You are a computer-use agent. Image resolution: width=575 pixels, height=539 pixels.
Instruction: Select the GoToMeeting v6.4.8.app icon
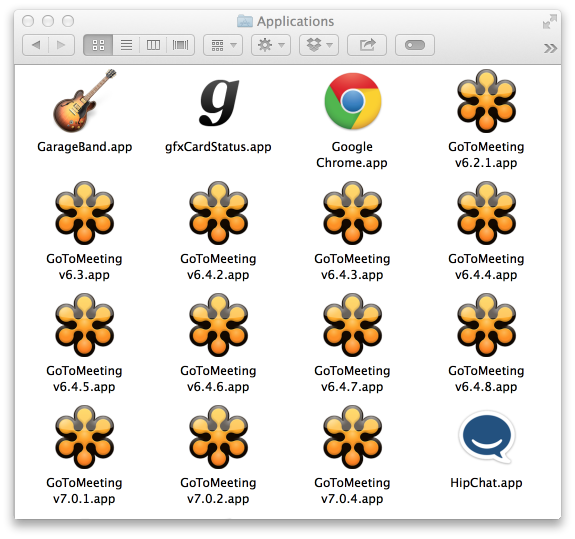[486, 325]
